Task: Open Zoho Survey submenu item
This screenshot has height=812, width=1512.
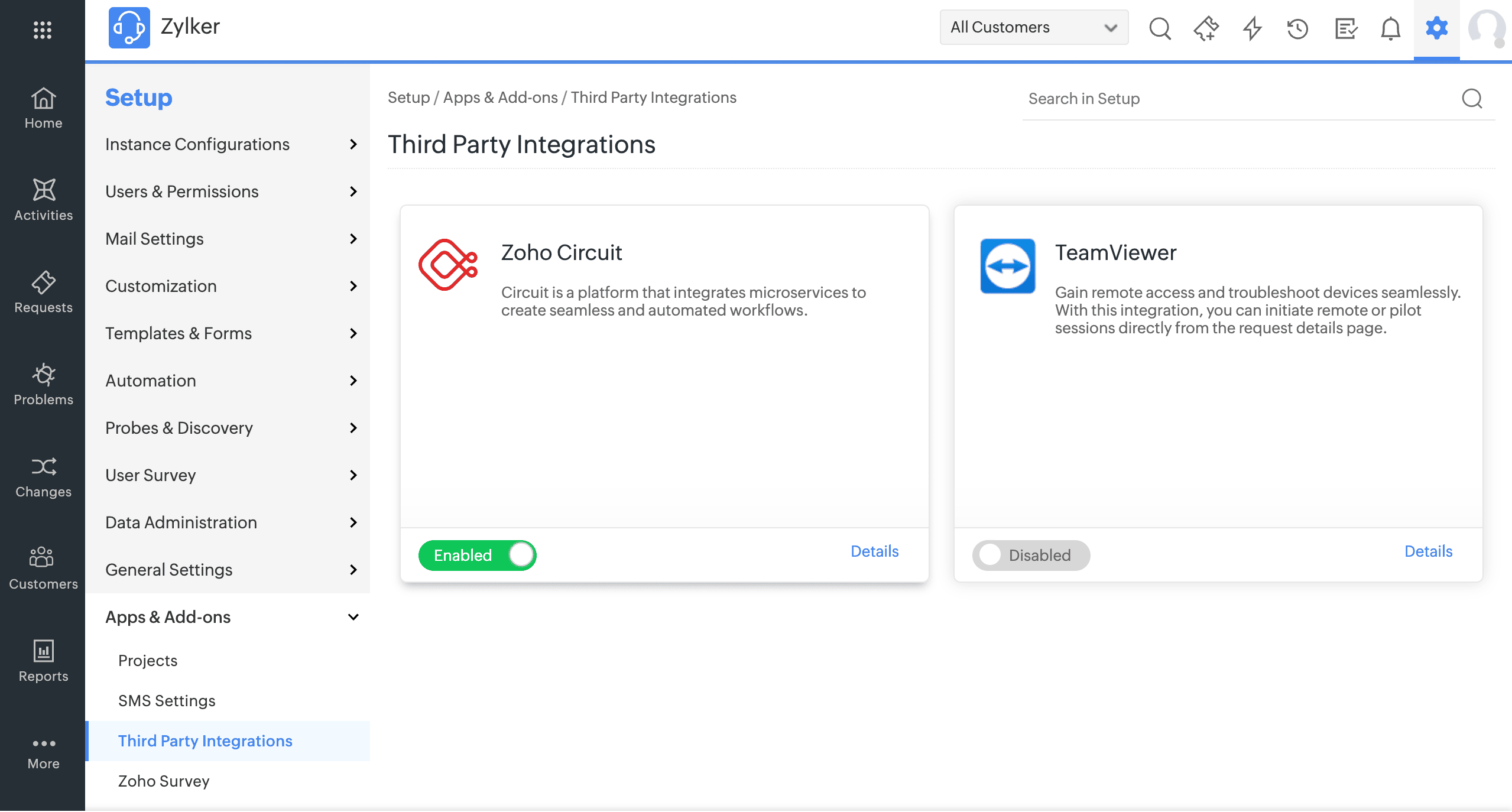Action: [x=164, y=781]
